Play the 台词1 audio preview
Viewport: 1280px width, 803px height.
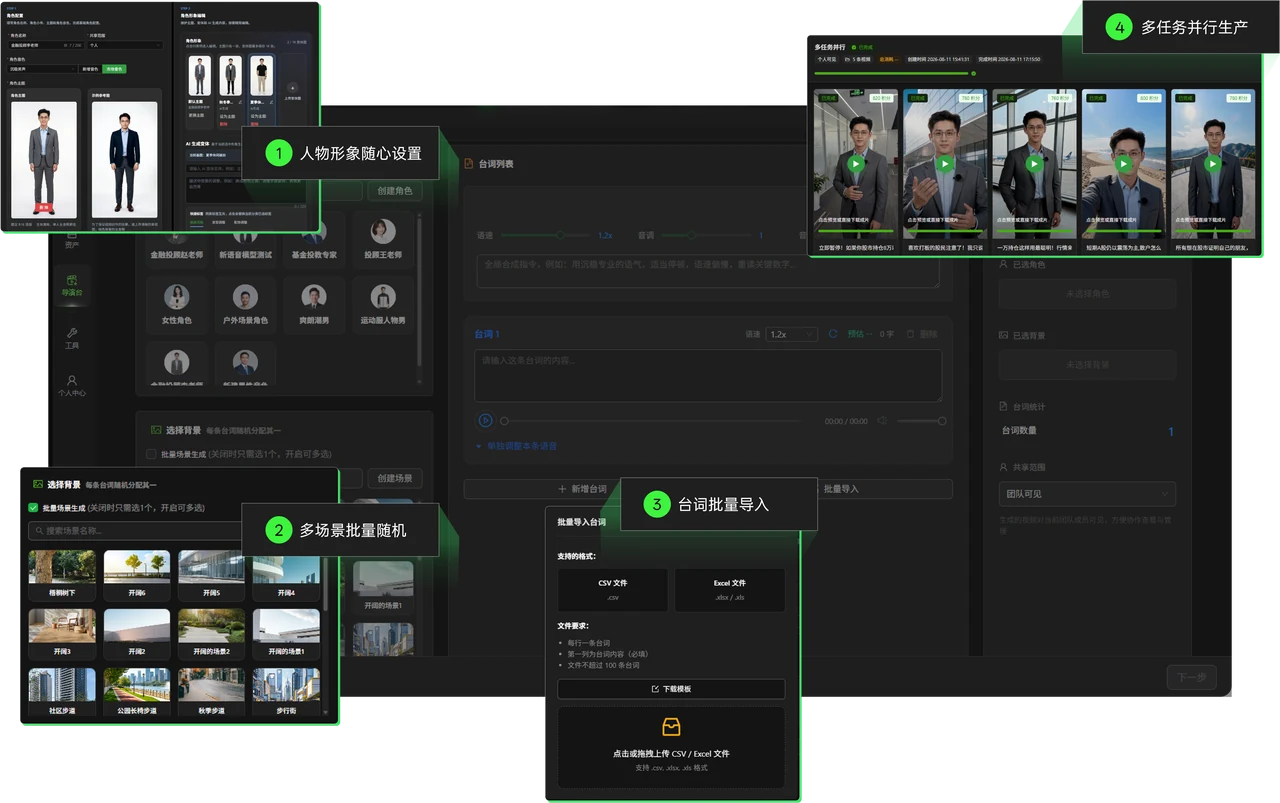click(485, 421)
